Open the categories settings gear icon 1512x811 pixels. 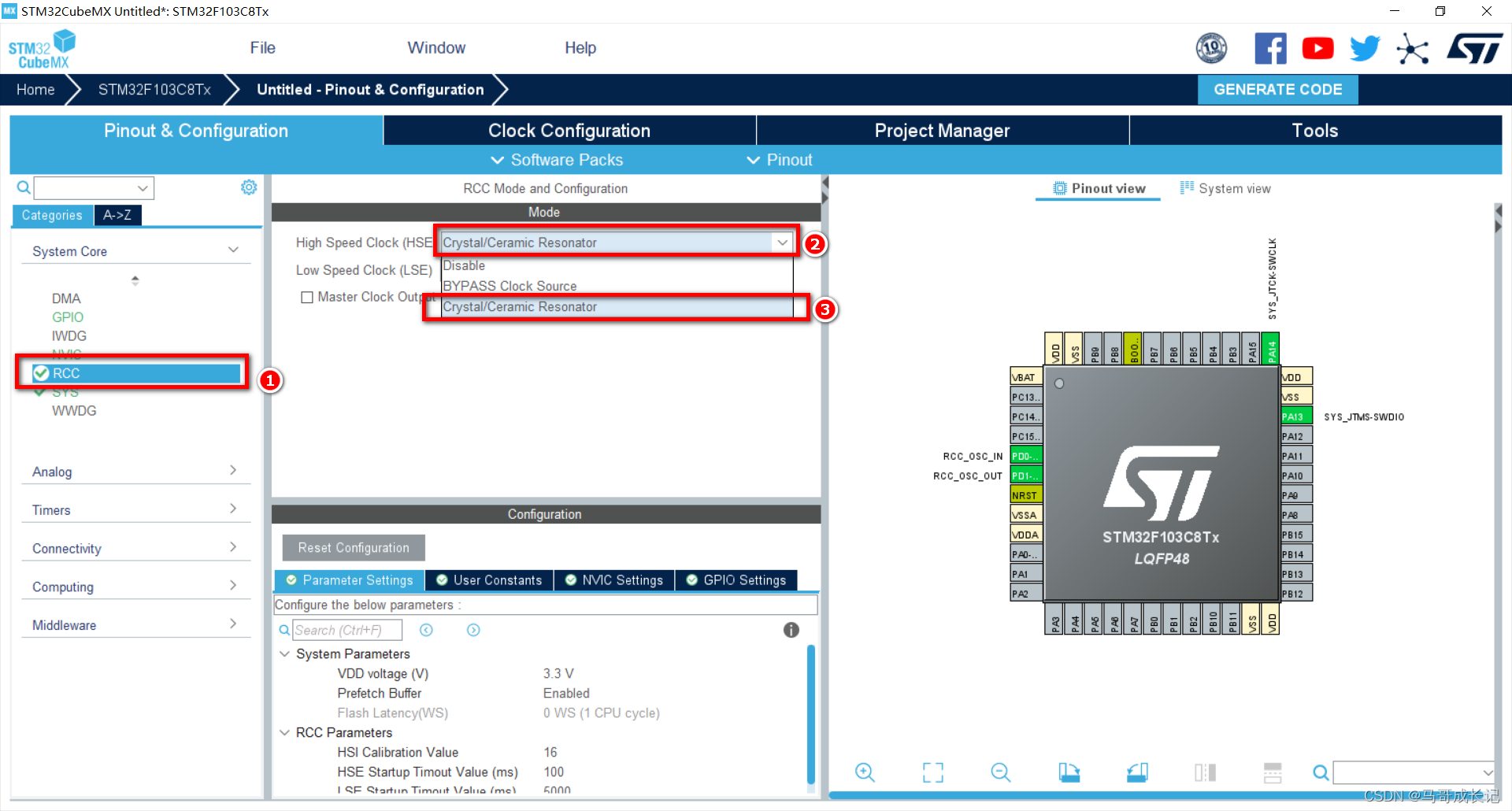pyautogui.click(x=249, y=187)
